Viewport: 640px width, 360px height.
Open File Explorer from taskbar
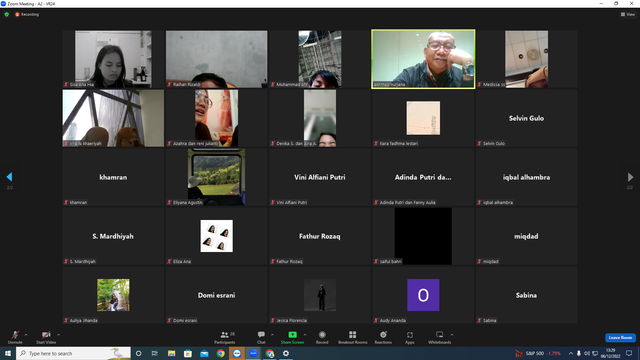[171, 353]
